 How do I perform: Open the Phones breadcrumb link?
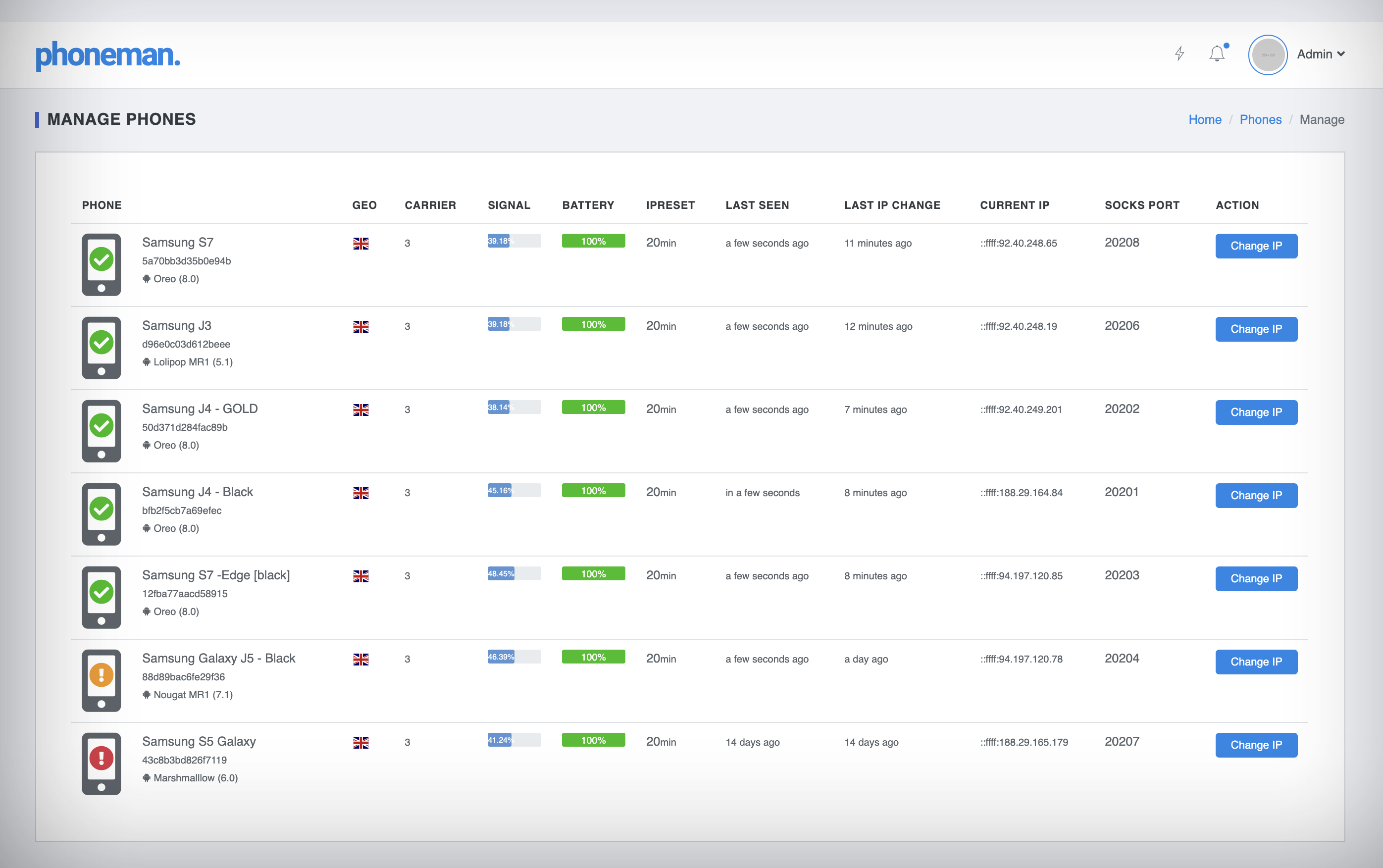(x=1260, y=119)
